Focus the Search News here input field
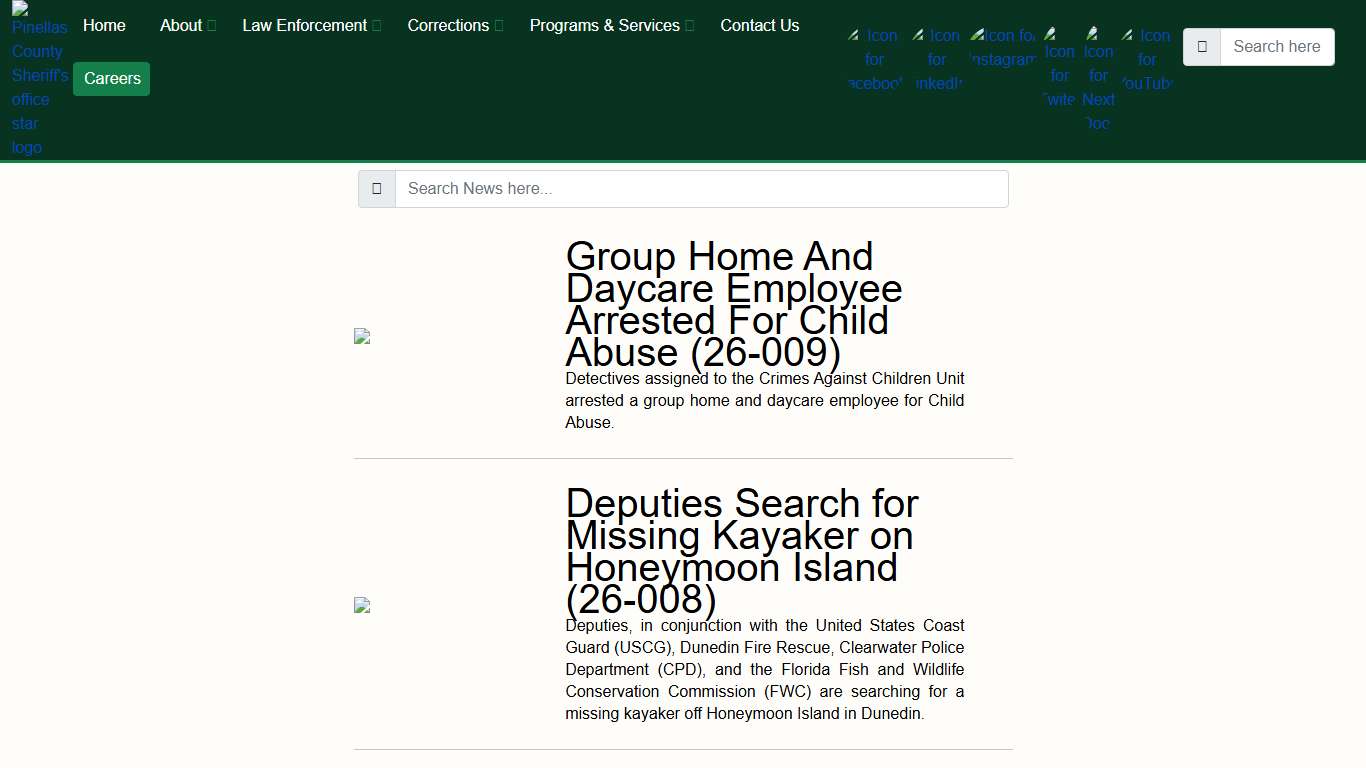The image size is (1366, 768). coord(701,189)
